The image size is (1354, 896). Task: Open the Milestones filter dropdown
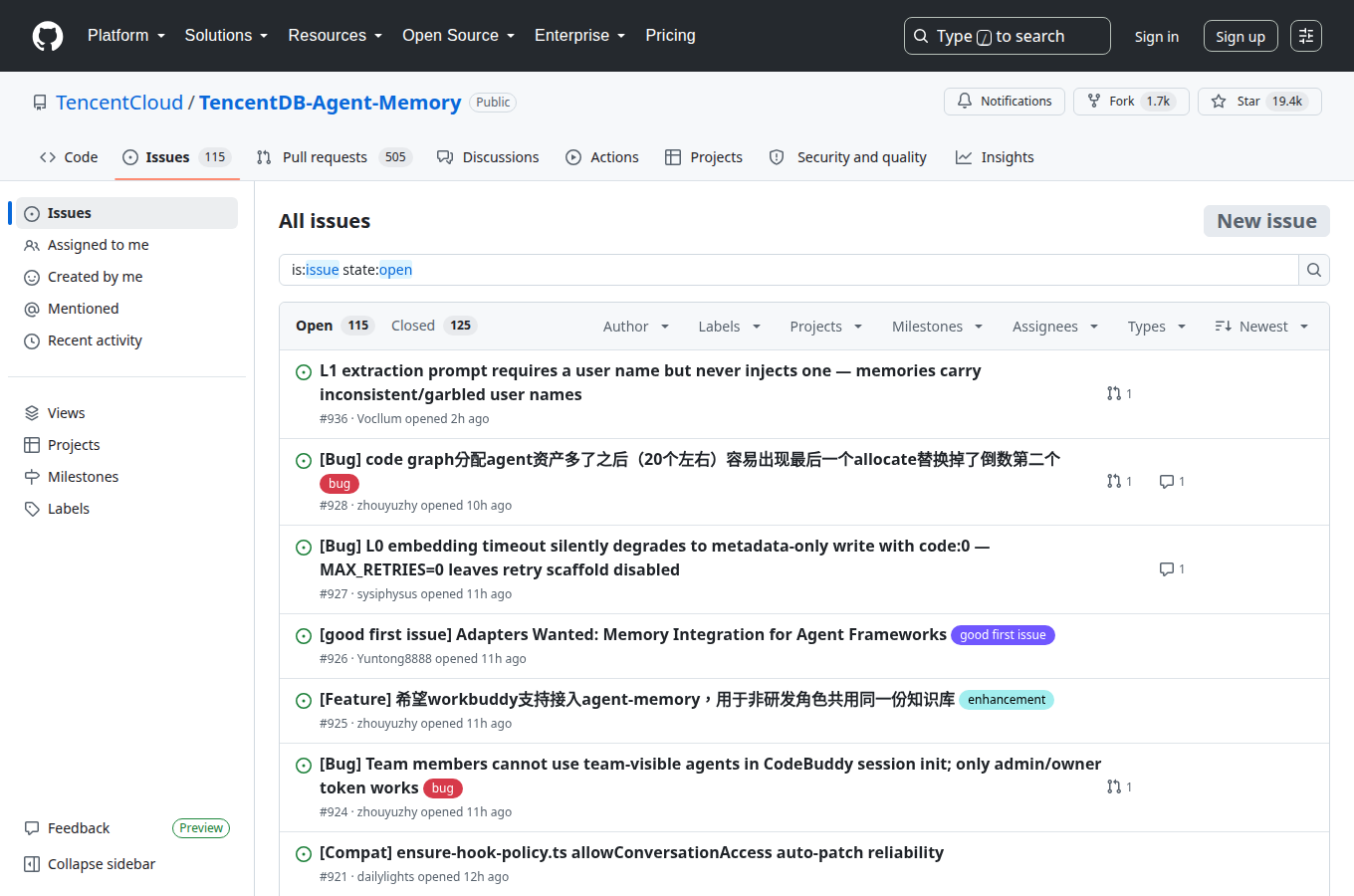click(x=938, y=327)
